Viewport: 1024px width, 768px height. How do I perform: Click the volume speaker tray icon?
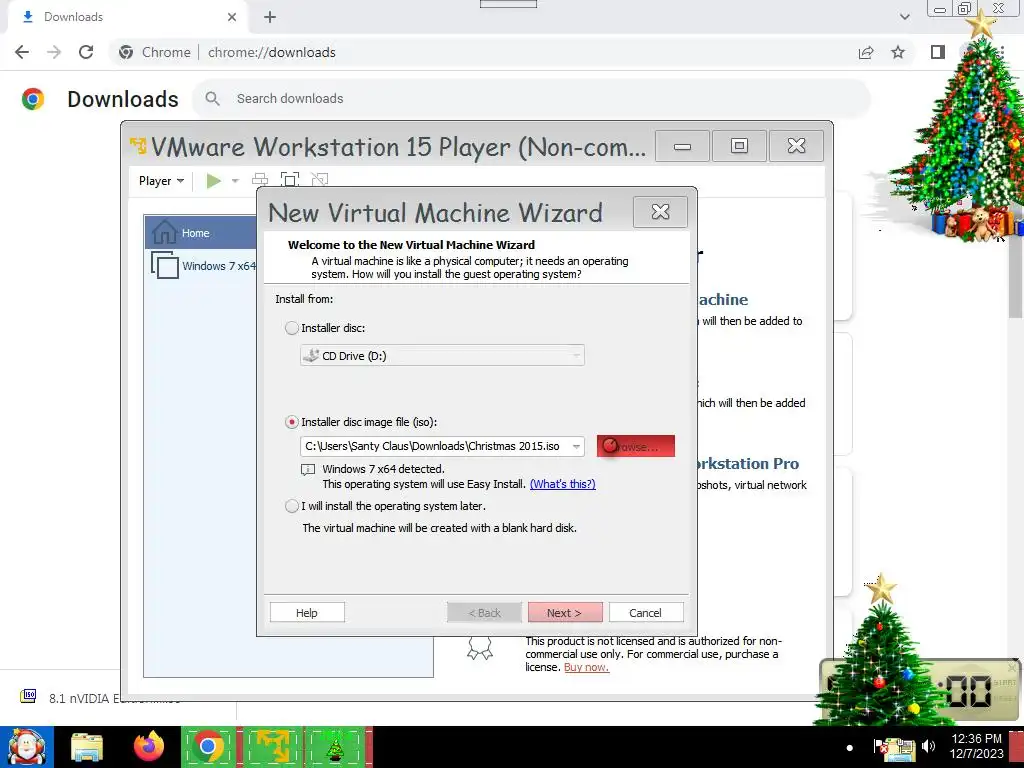coord(928,746)
